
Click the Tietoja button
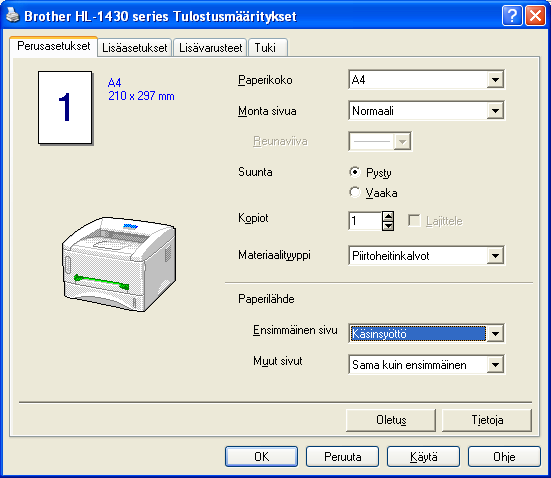coord(487,420)
